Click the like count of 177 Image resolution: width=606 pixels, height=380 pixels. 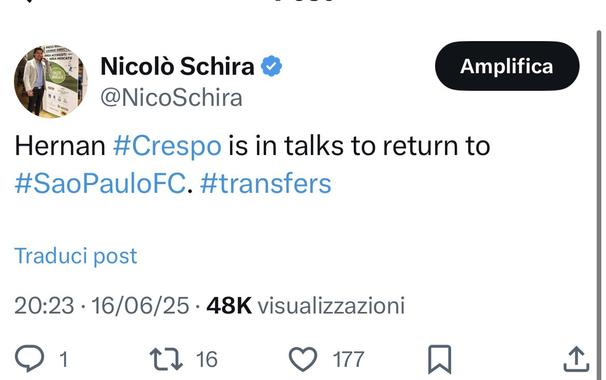[x=348, y=360]
